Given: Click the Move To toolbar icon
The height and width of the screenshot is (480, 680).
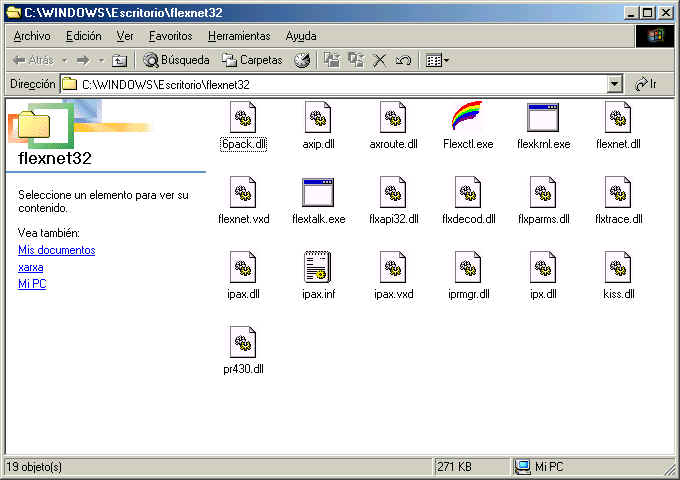Looking at the screenshot, I should click(x=332, y=60).
